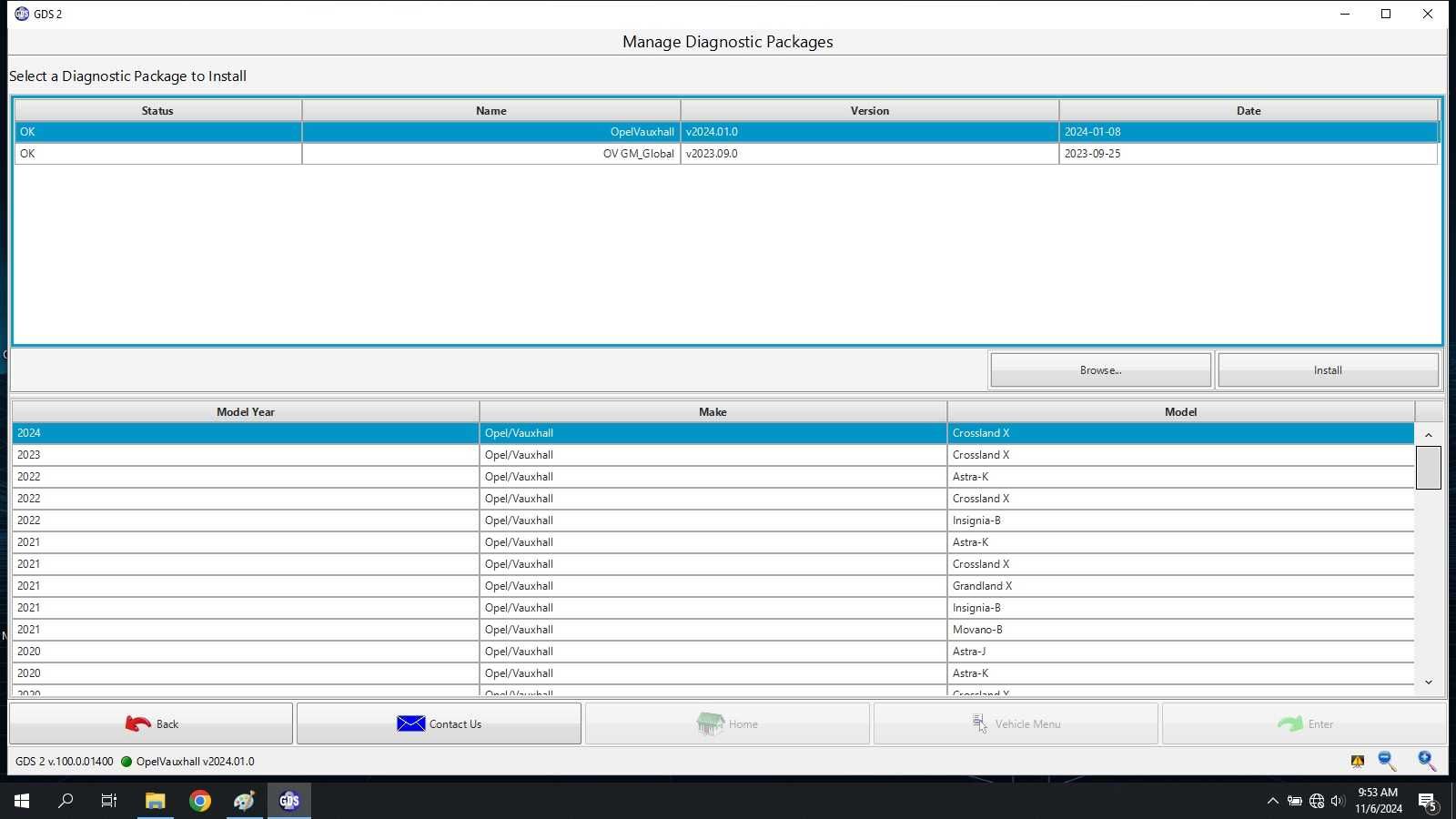The width and height of the screenshot is (1456, 819).
Task: Click the Back button with red arrow
Action: tap(151, 723)
